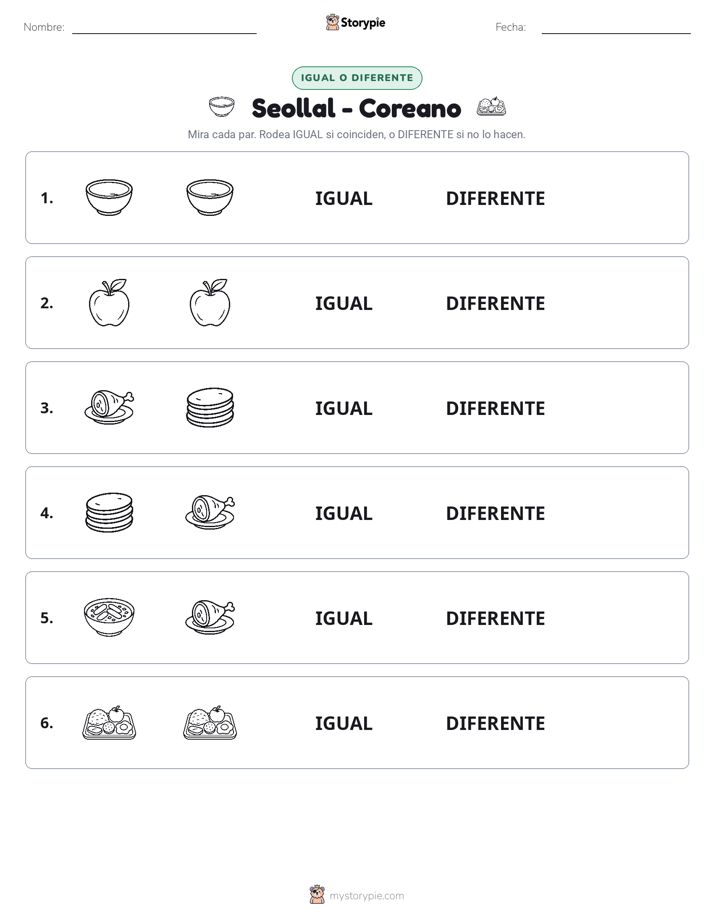Screen dimensions: 714x924
Task: Select the soup bowl icon in row 5
Action: [x=109, y=617]
